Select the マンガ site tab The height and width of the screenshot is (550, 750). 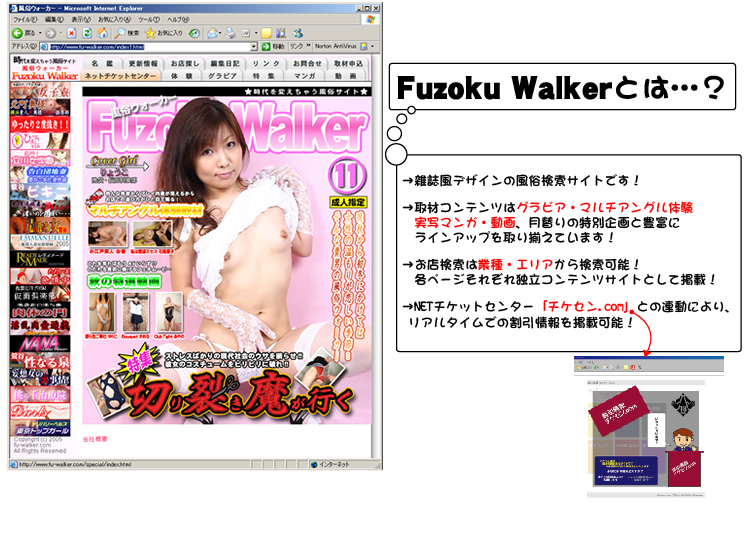coord(304,76)
